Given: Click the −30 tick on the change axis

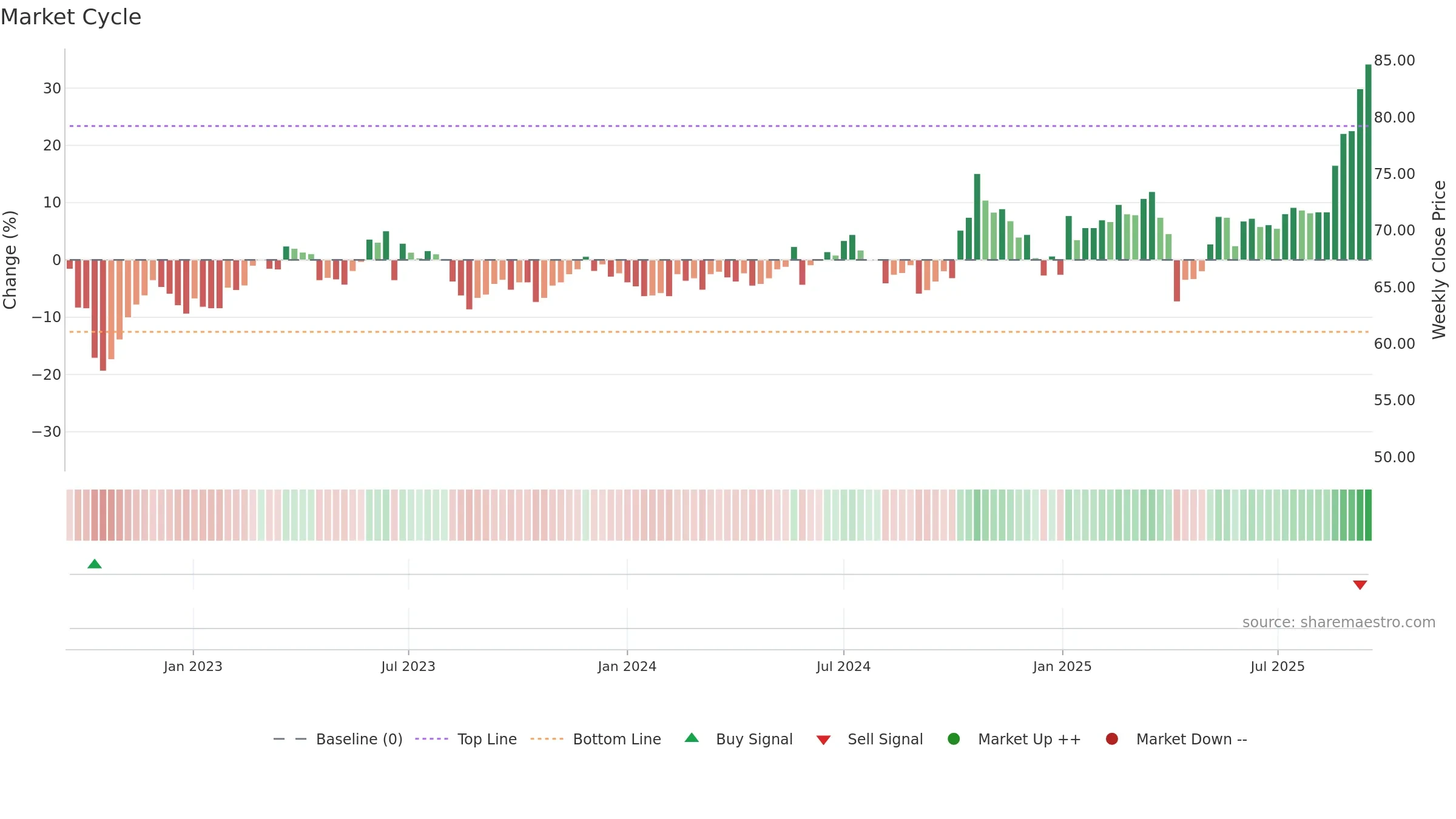Looking at the screenshot, I should [x=47, y=432].
